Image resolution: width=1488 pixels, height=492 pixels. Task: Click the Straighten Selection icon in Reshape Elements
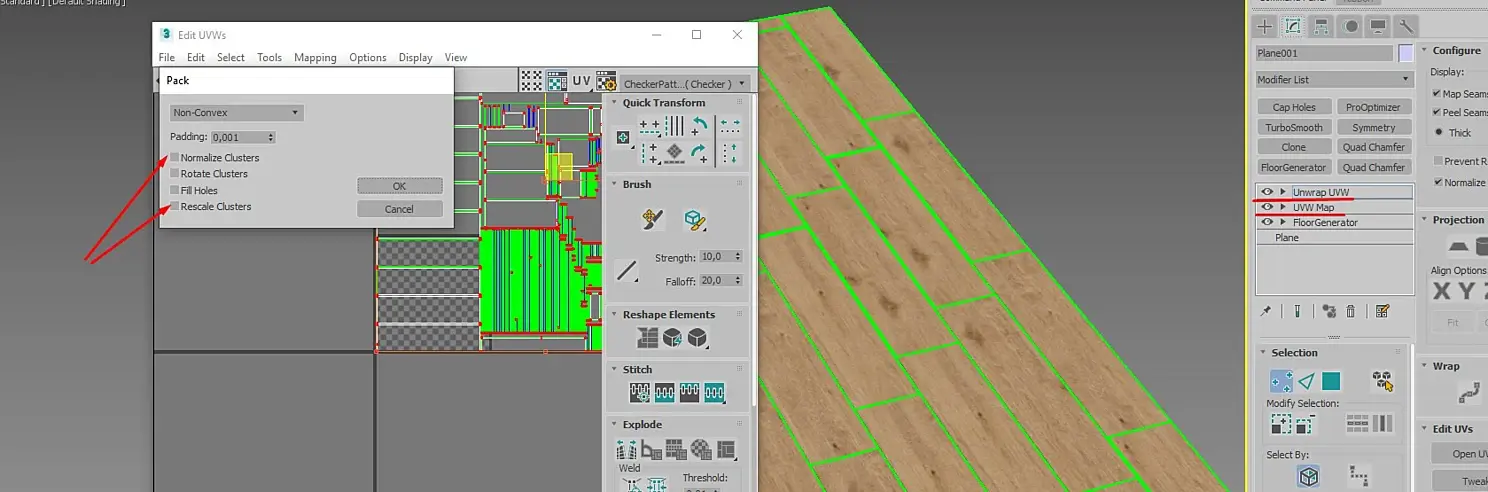point(649,338)
